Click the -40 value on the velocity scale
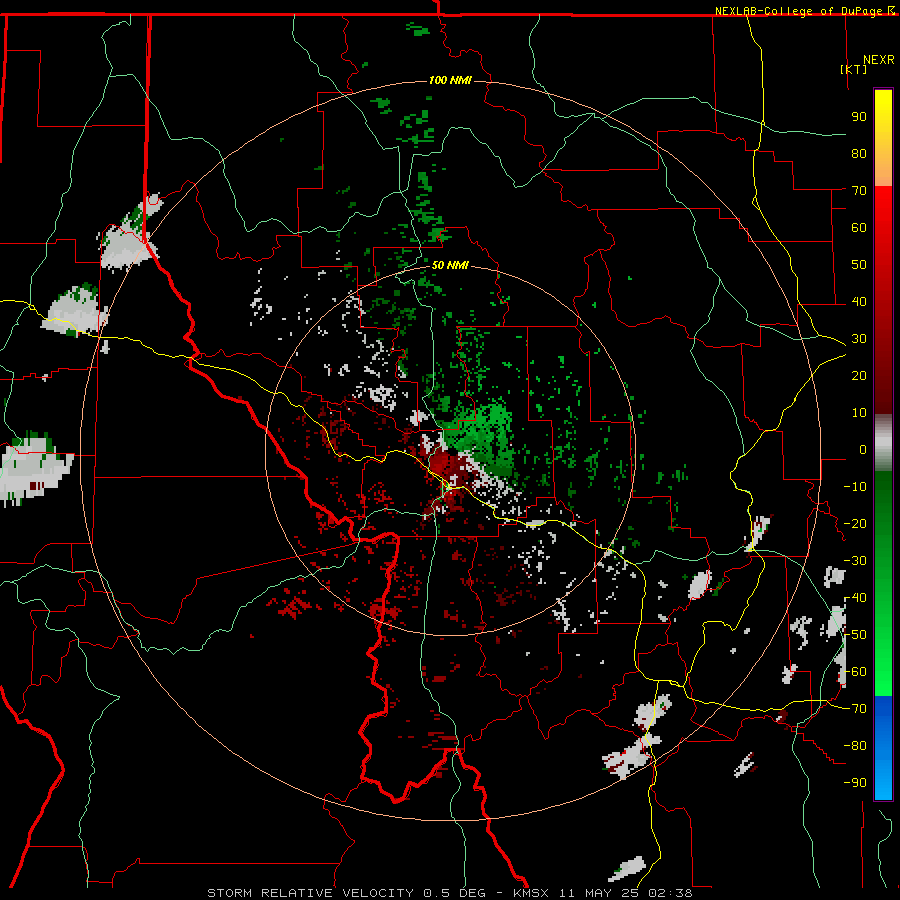The width and height of the screenshot is (900, 900). 855,598
